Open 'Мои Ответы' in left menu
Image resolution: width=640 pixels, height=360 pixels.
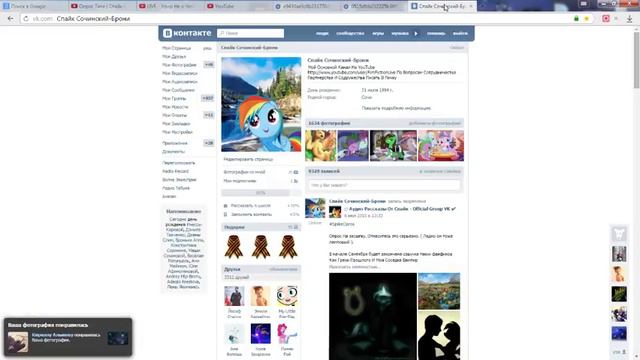(174, 115)
